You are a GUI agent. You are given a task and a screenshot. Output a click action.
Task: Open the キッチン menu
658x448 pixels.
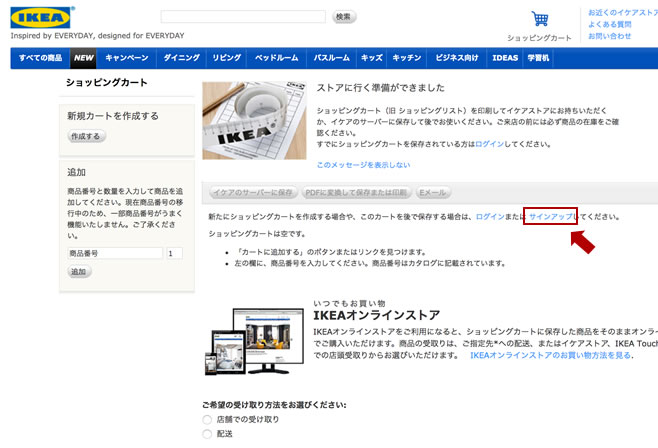point(407,58)
